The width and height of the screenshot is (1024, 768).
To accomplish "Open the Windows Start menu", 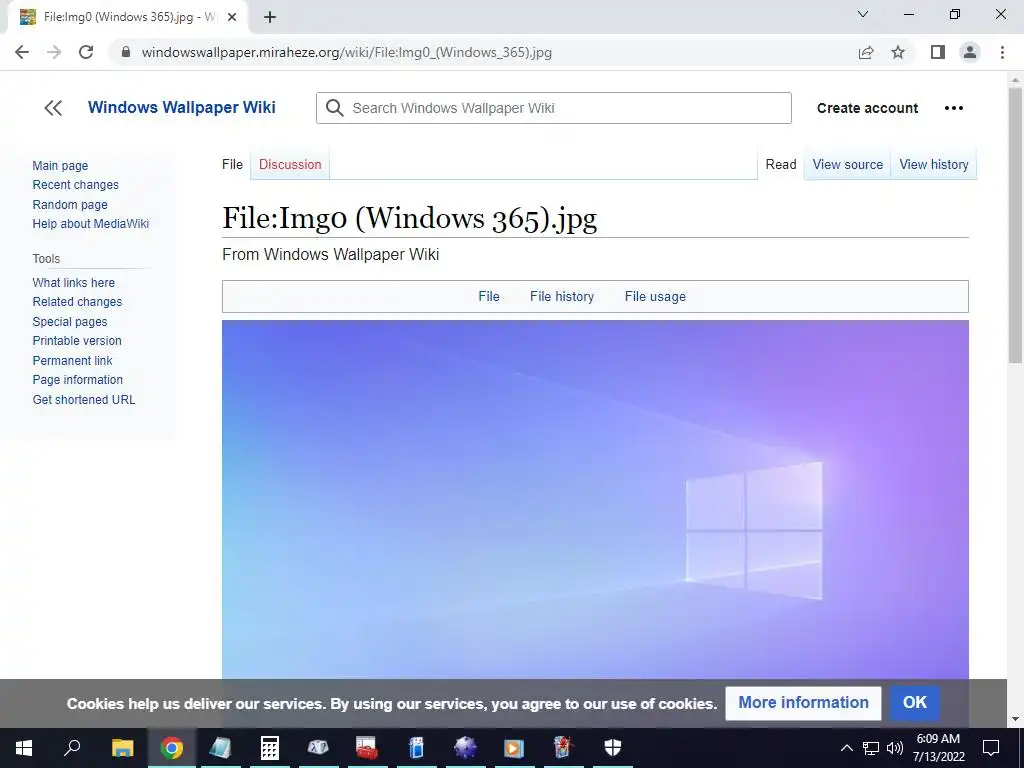I will pos(24,748).
